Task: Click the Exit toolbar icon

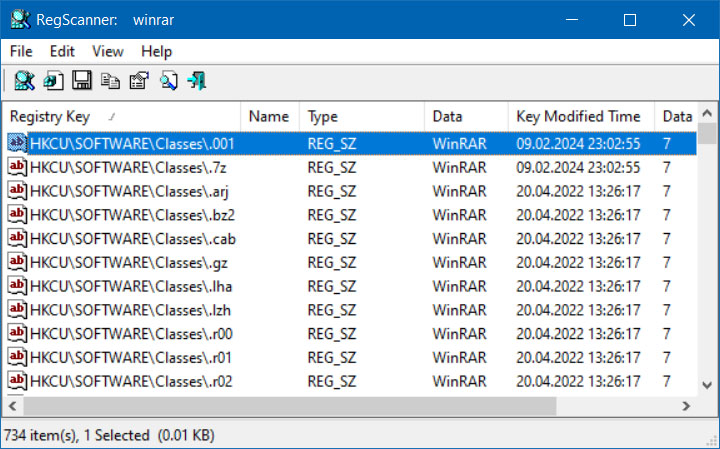Action: (x=197, y=81)
